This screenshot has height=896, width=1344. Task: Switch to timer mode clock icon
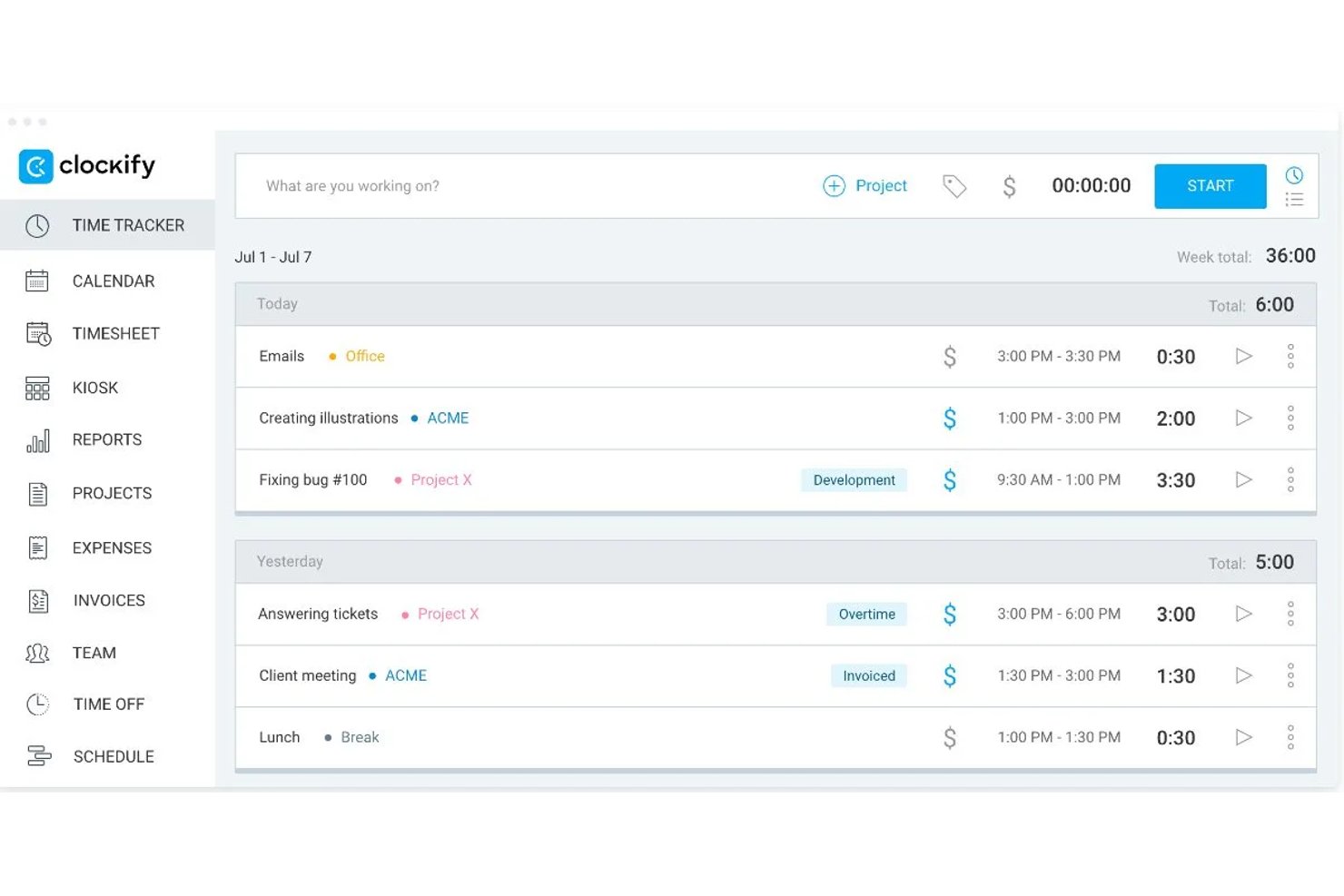(x=1294, y=174)
